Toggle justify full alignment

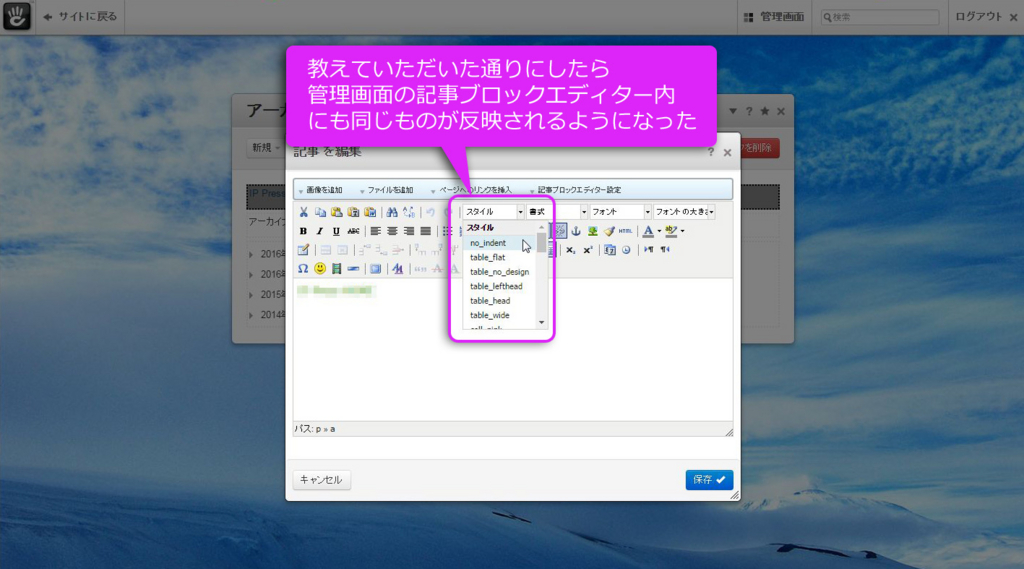[426, 231]
